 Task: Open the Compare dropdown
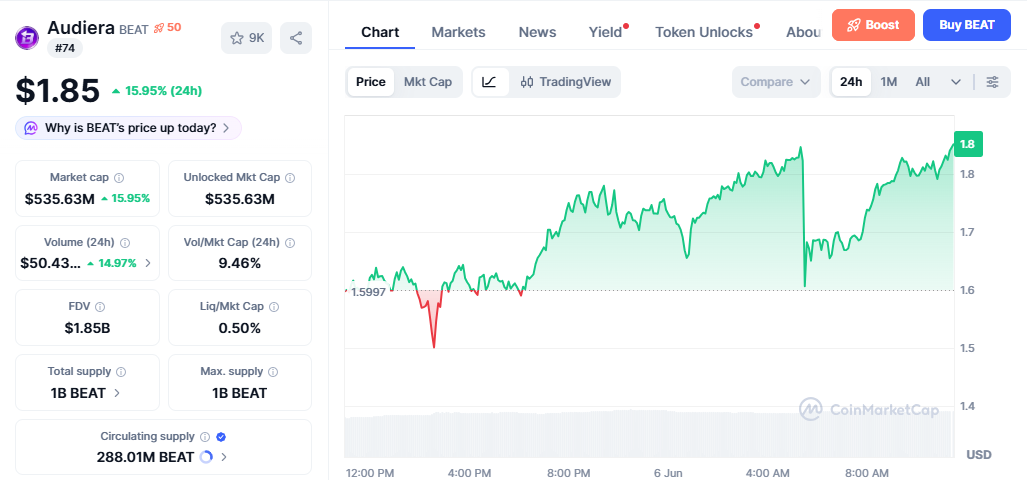click(776, 82)
